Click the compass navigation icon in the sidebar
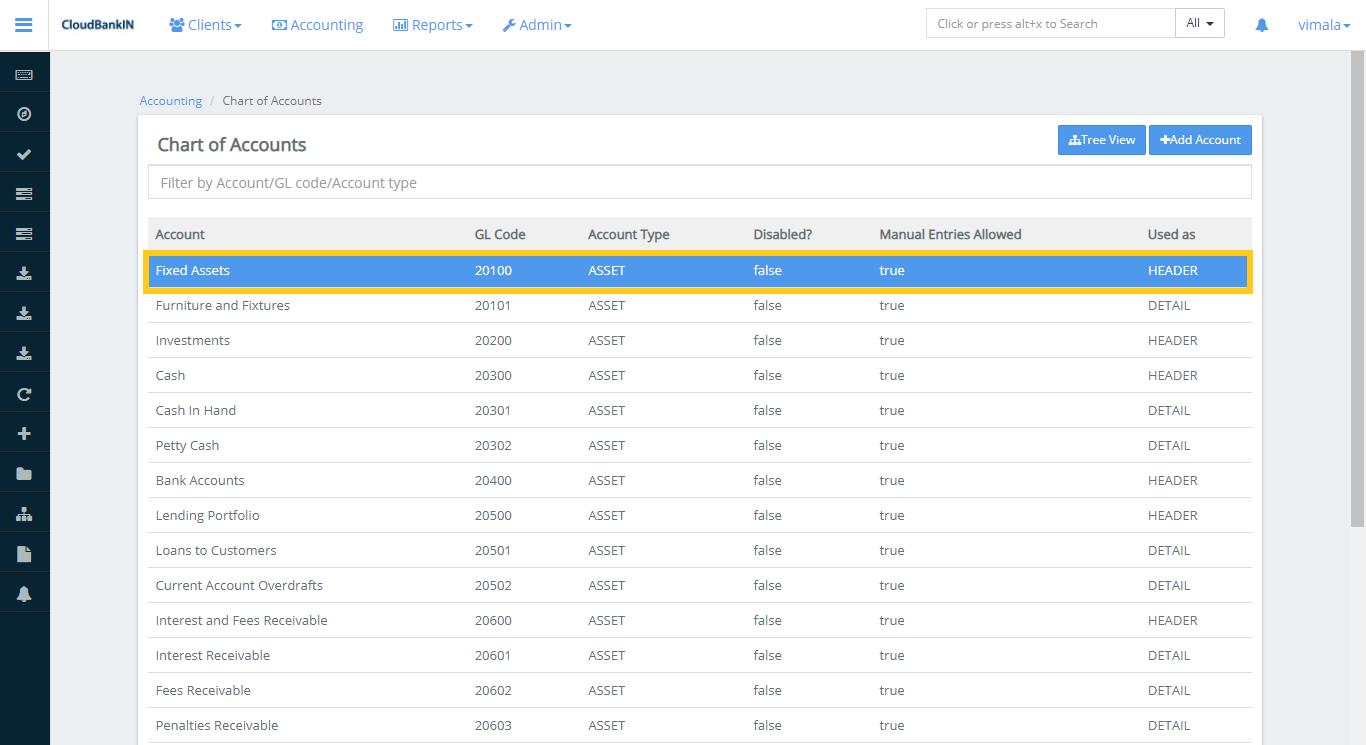The image size is (1366, 745). pyautogui.click(x=24, y=113)
